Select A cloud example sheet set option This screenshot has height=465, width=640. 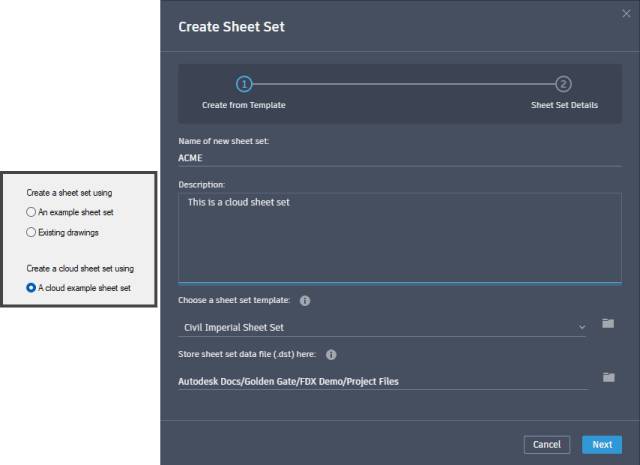pos(31,288)
